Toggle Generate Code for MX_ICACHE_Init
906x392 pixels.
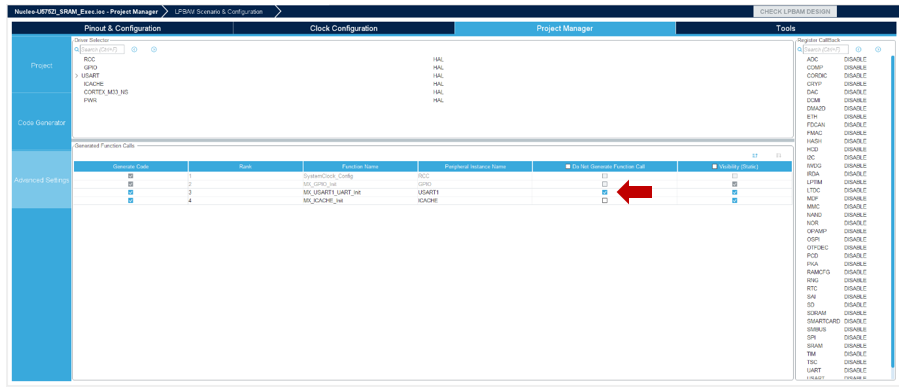pos(131,200)
